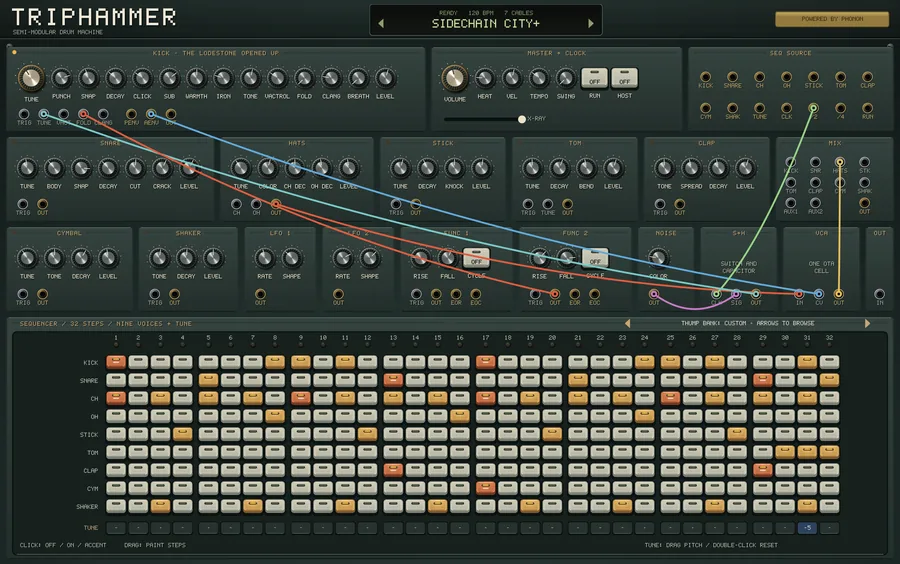Click the Snare OUT jack
The width and height of the screenshot is (900, 564).
point(42,204)
